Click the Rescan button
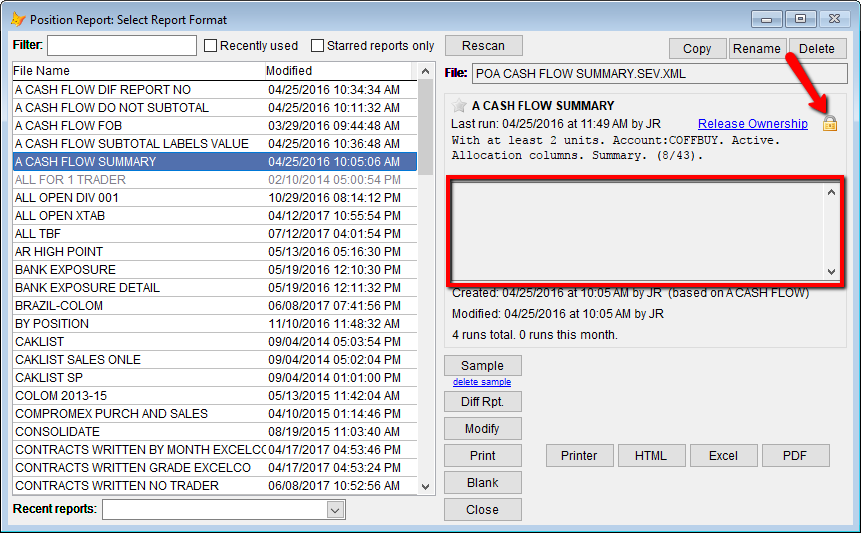 coord(483,46)
